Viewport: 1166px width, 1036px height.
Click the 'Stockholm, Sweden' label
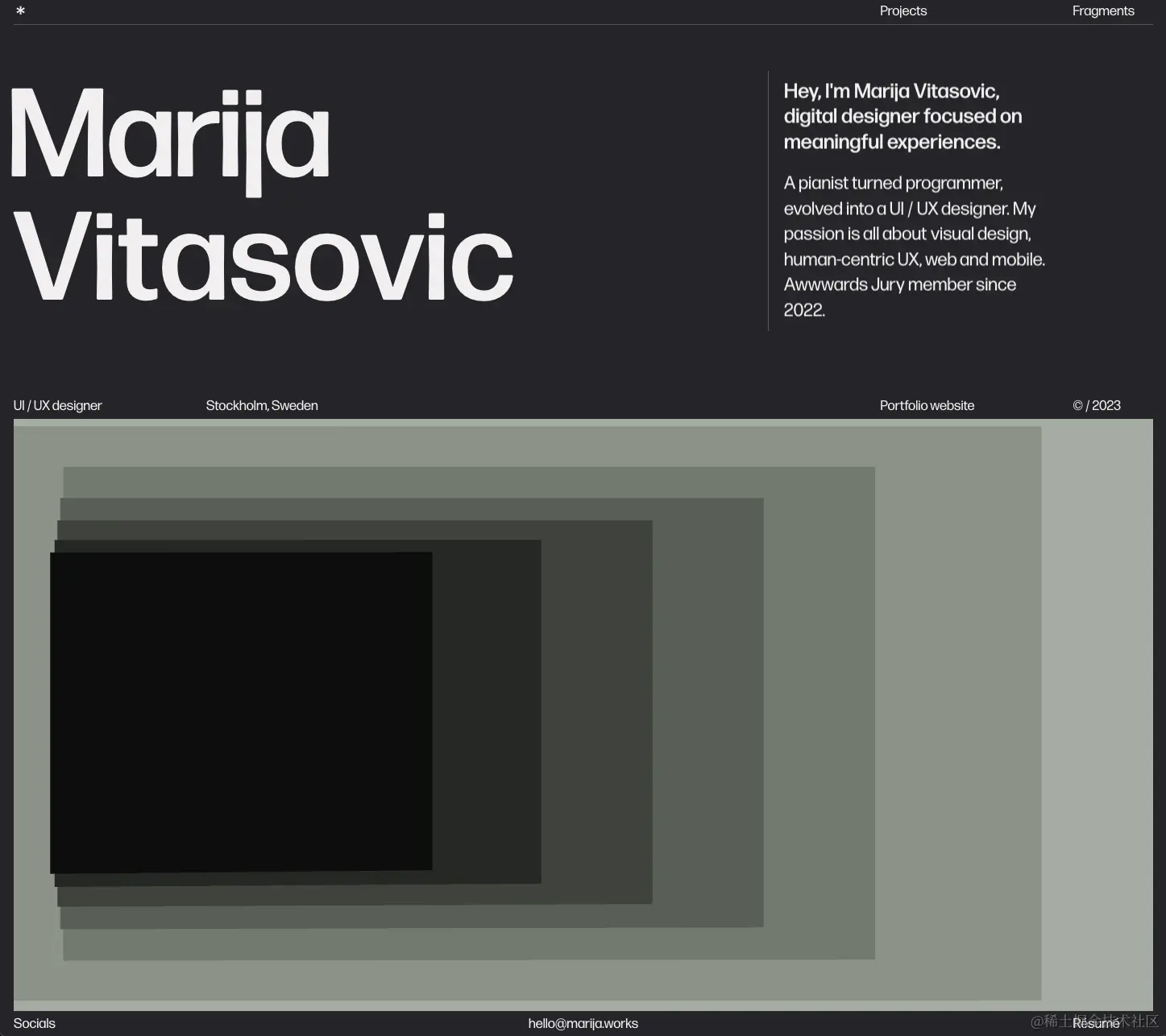point(261,405)
